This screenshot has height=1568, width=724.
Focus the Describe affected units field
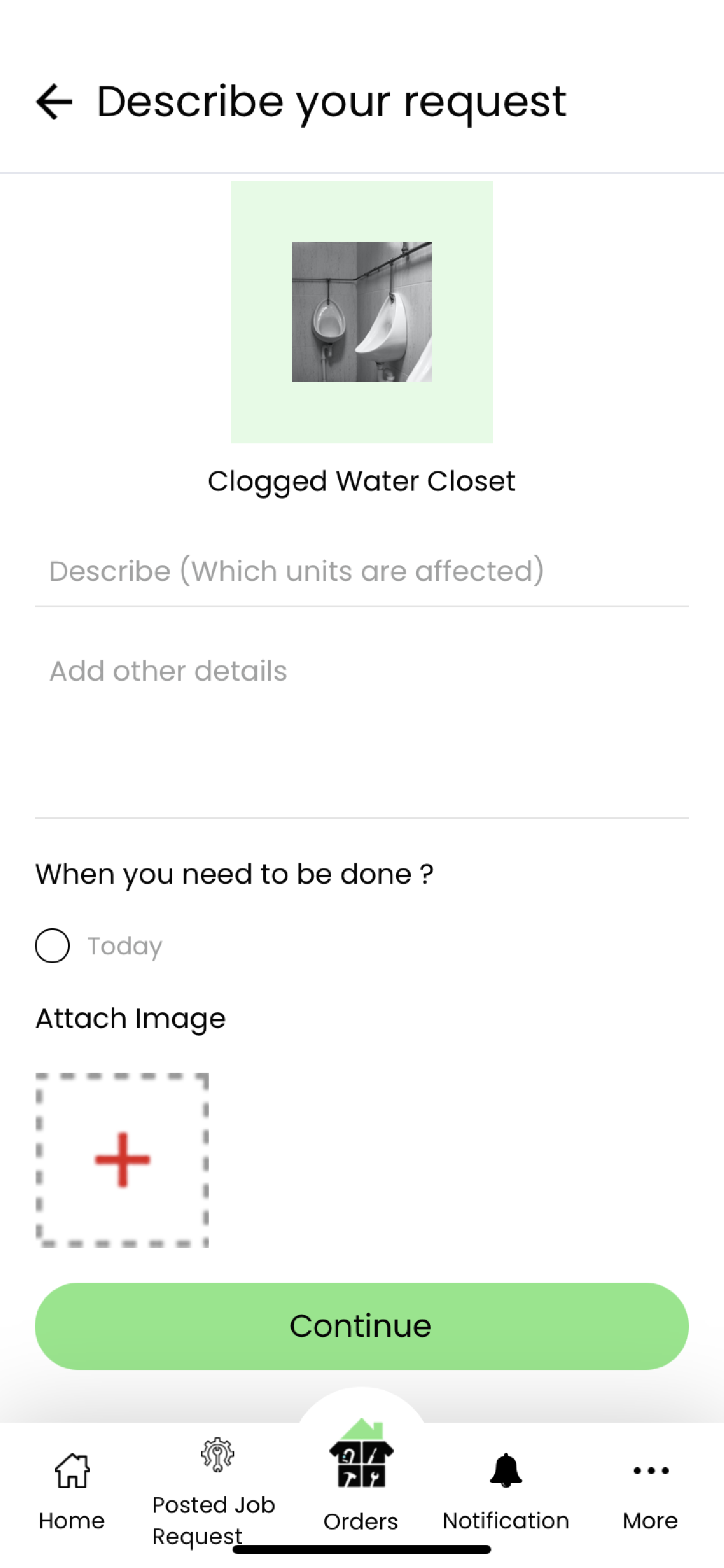click(361, 571)
